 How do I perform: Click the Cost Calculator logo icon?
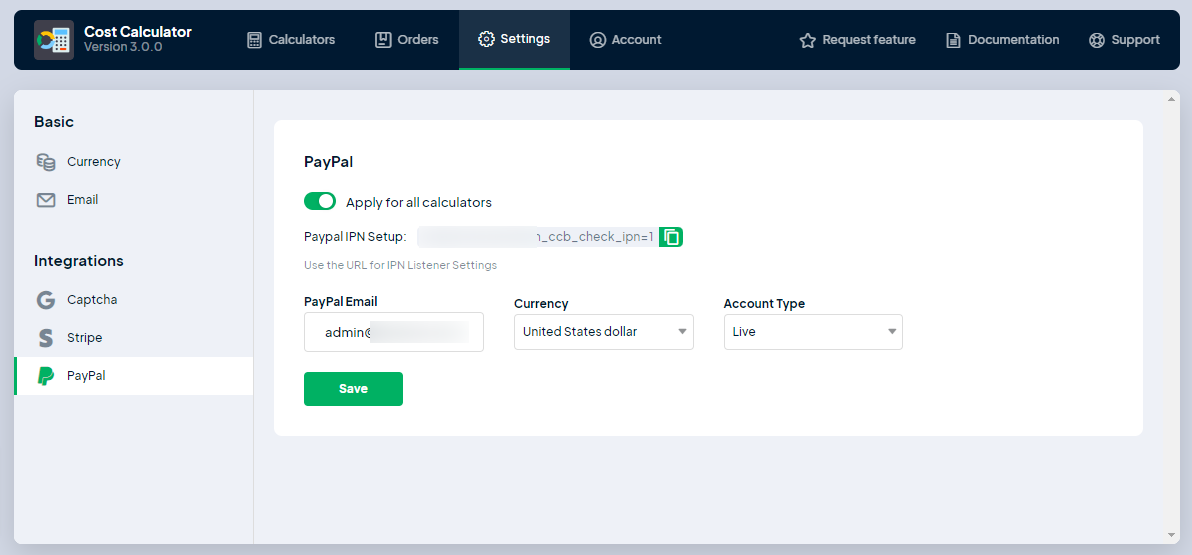click(x=54, y=40)
